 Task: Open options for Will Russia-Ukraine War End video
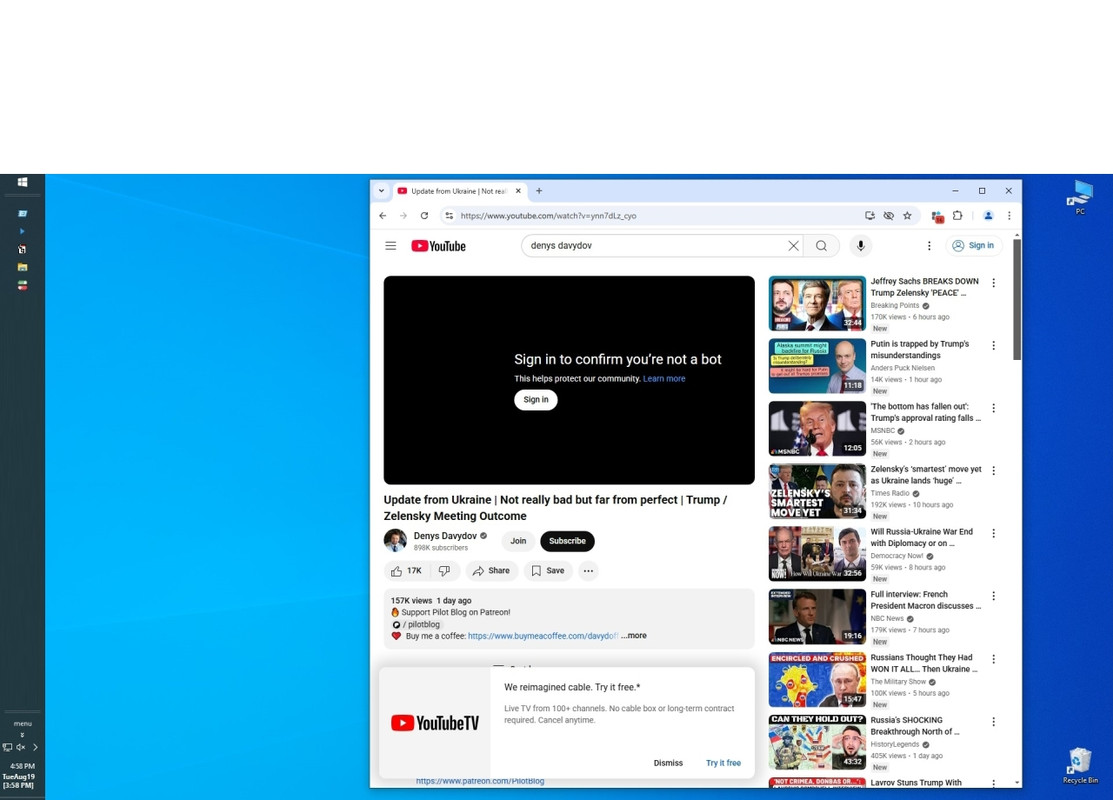pos(994,533)
